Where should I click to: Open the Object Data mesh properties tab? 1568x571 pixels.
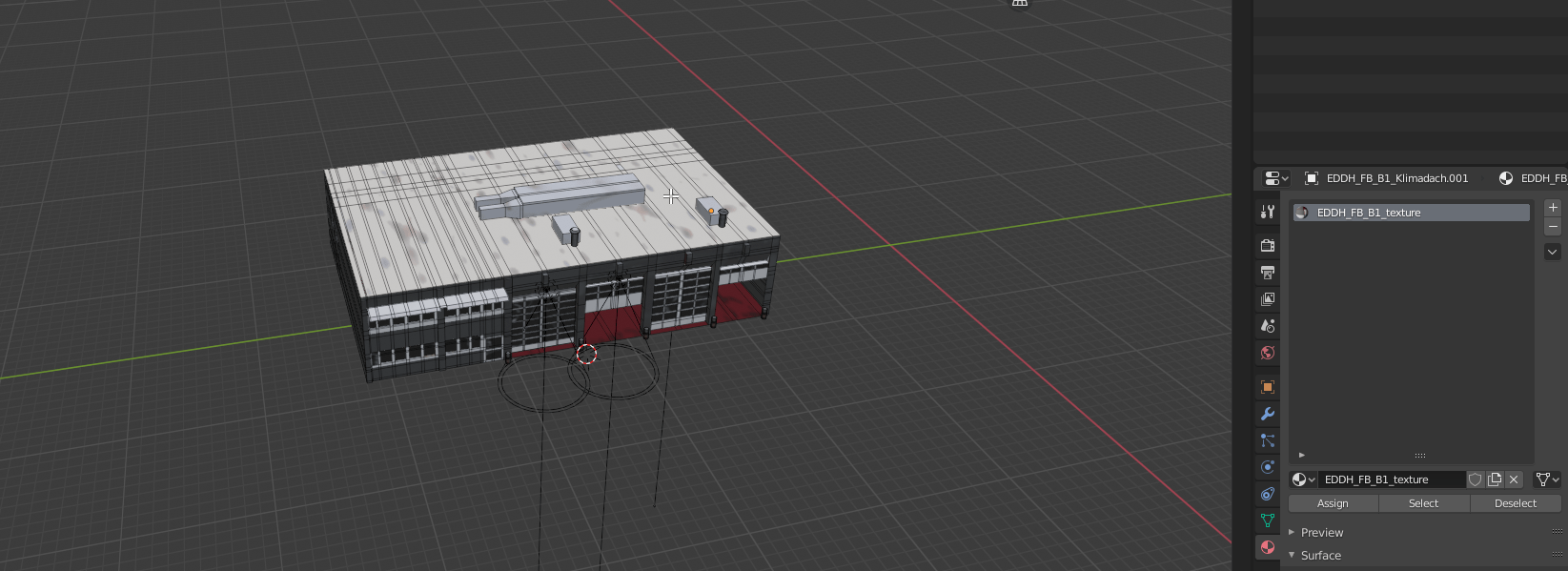tap(1267, 520)
